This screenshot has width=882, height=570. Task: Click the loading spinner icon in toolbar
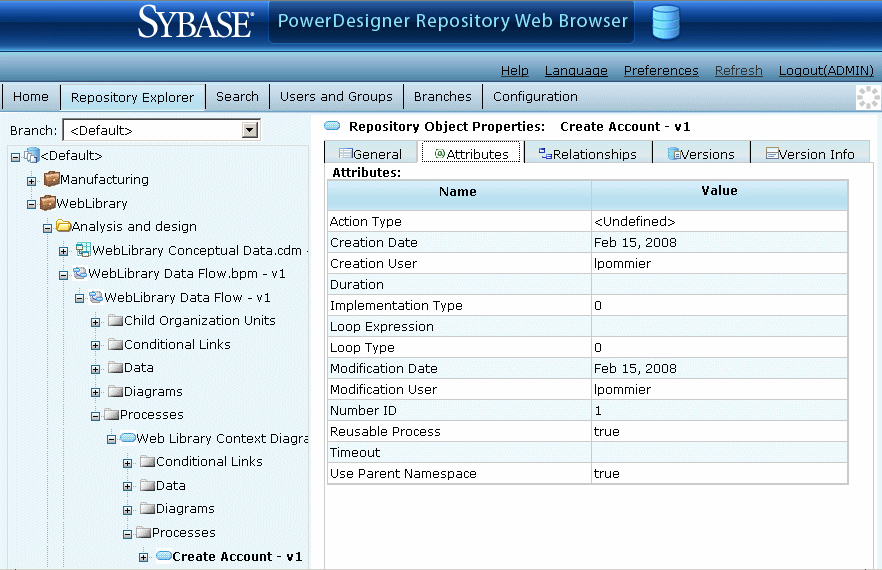(867, 97)
